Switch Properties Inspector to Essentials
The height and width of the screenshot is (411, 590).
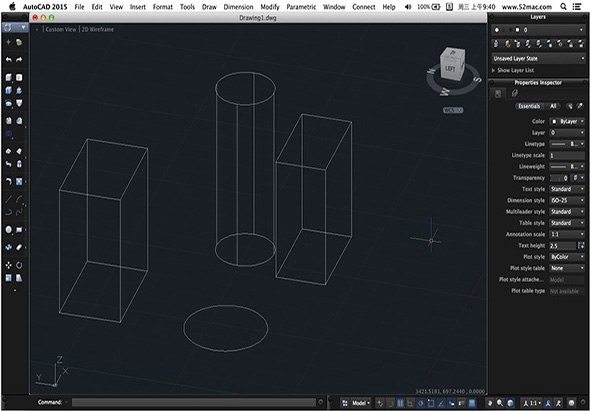coord(529,107)
